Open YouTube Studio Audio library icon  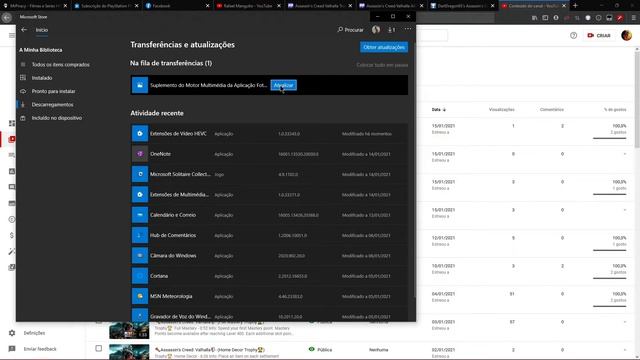[12, 268]
